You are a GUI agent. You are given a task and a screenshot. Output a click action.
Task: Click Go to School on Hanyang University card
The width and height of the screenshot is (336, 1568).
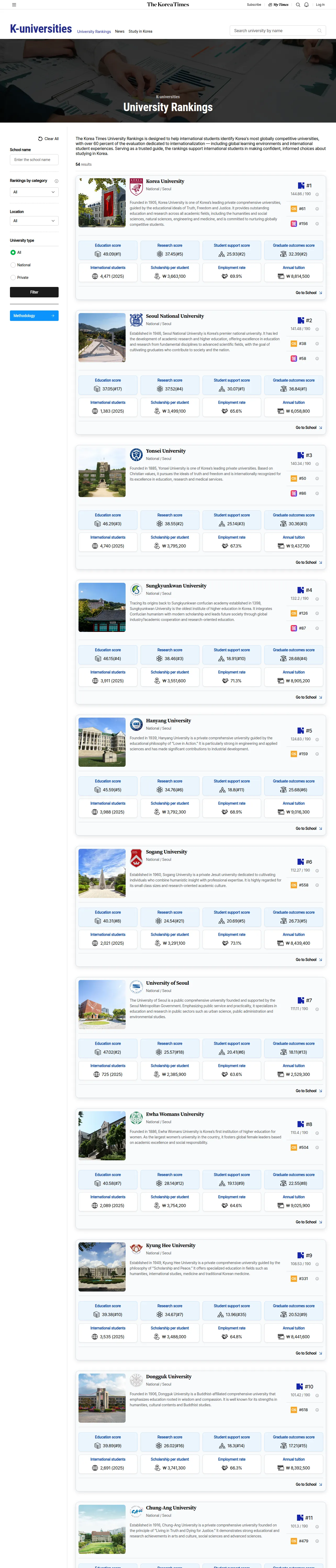(x=309, y=828)
